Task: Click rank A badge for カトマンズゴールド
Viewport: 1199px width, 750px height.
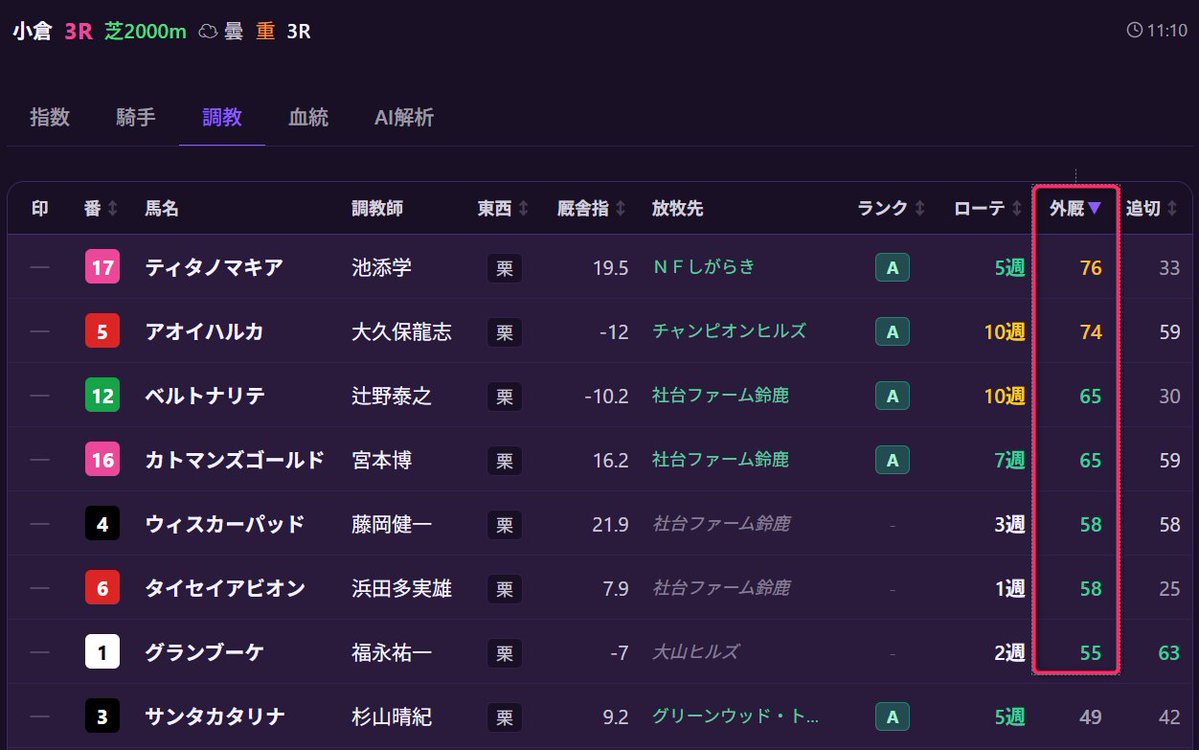Action: 892,460
